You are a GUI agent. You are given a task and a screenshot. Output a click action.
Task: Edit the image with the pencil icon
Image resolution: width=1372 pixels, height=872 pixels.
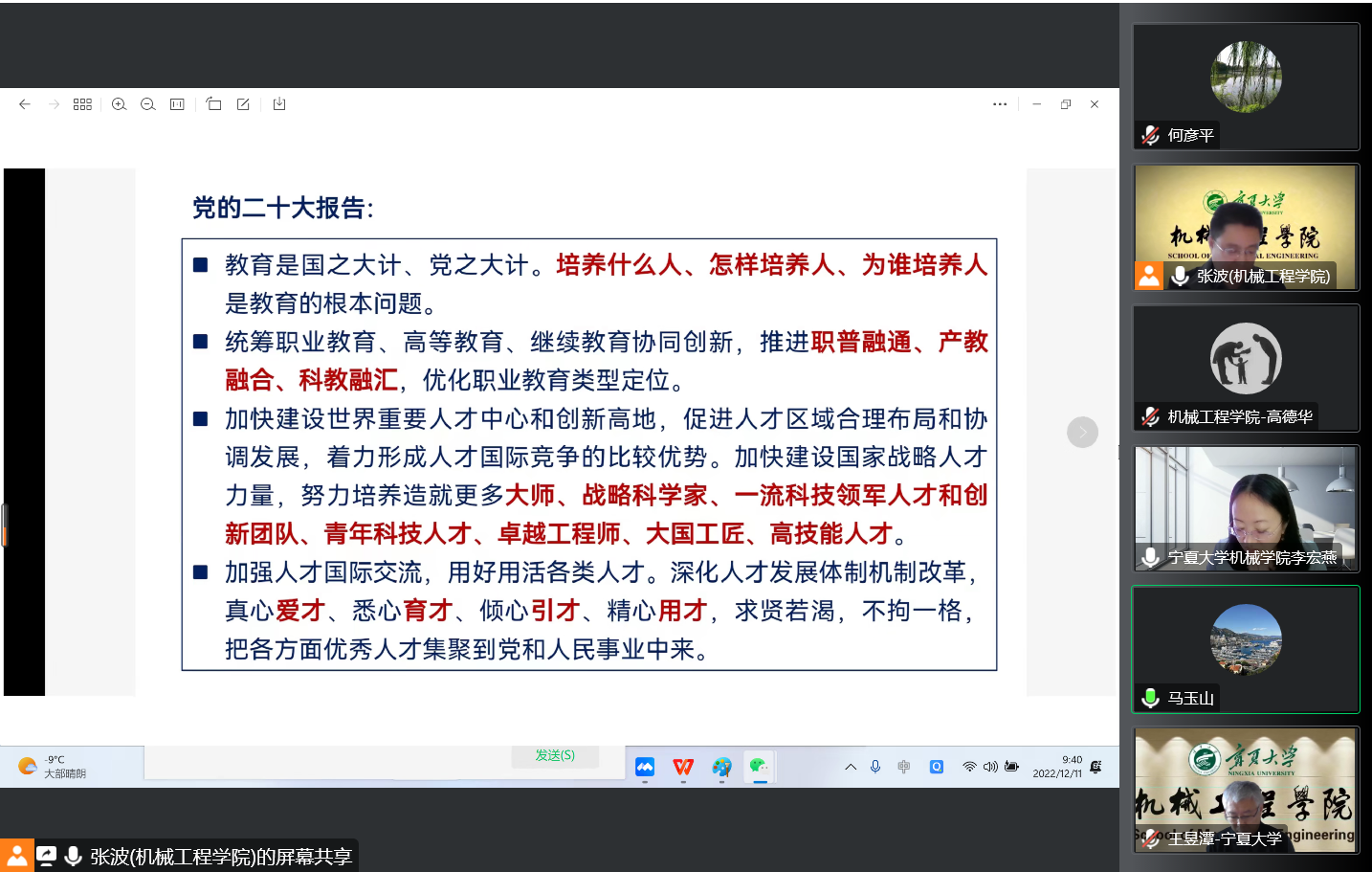tap(243, 104)
